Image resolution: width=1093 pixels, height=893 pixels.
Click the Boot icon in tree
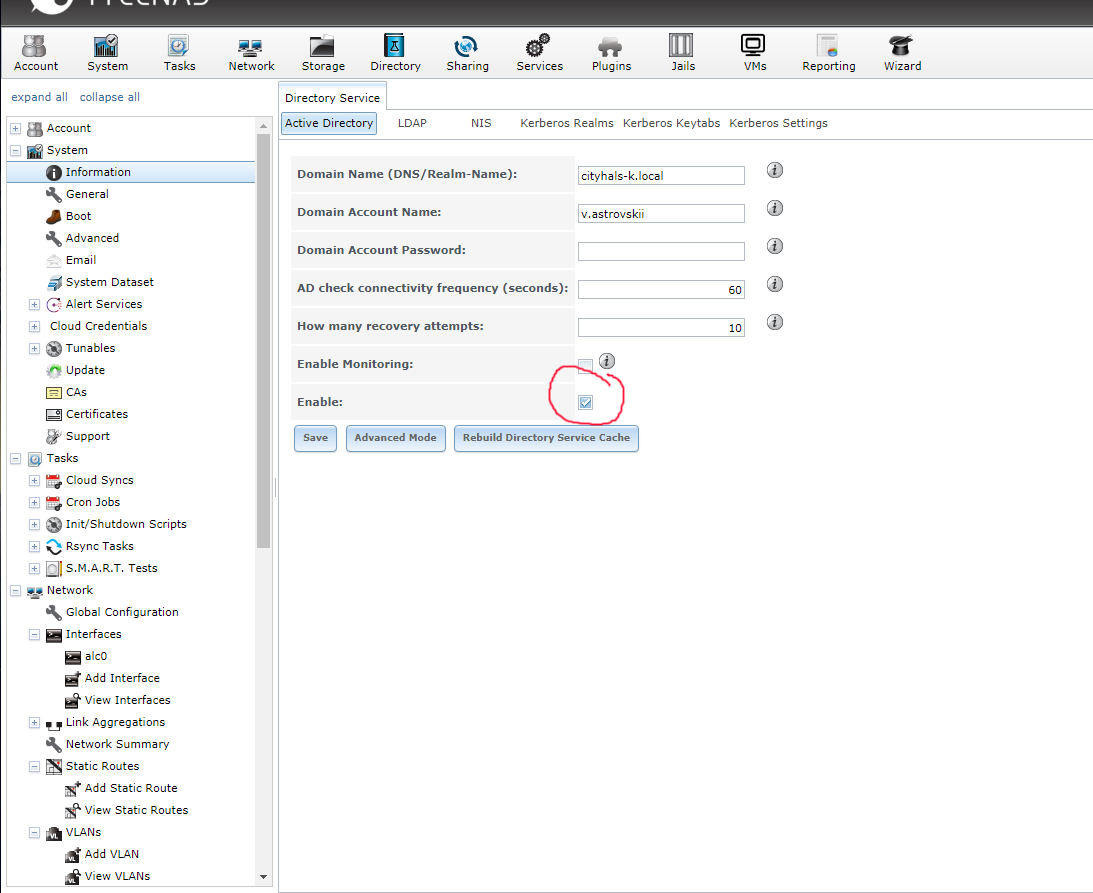point(54,217)
